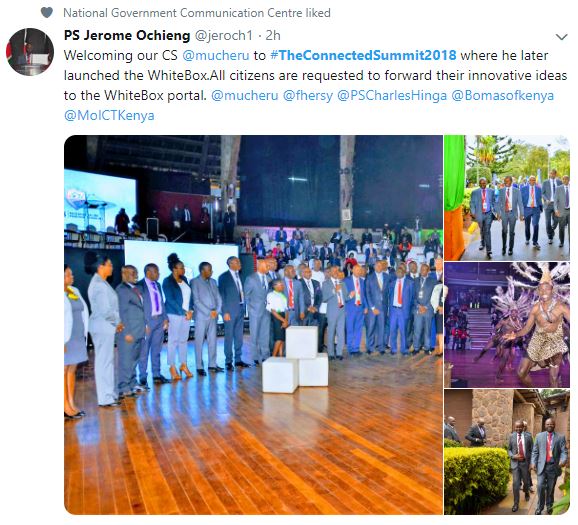The height and width of the screenshot is (525, 578).
Task: Open the @Bomasofkenya mention
Action: tap(502, 95)
